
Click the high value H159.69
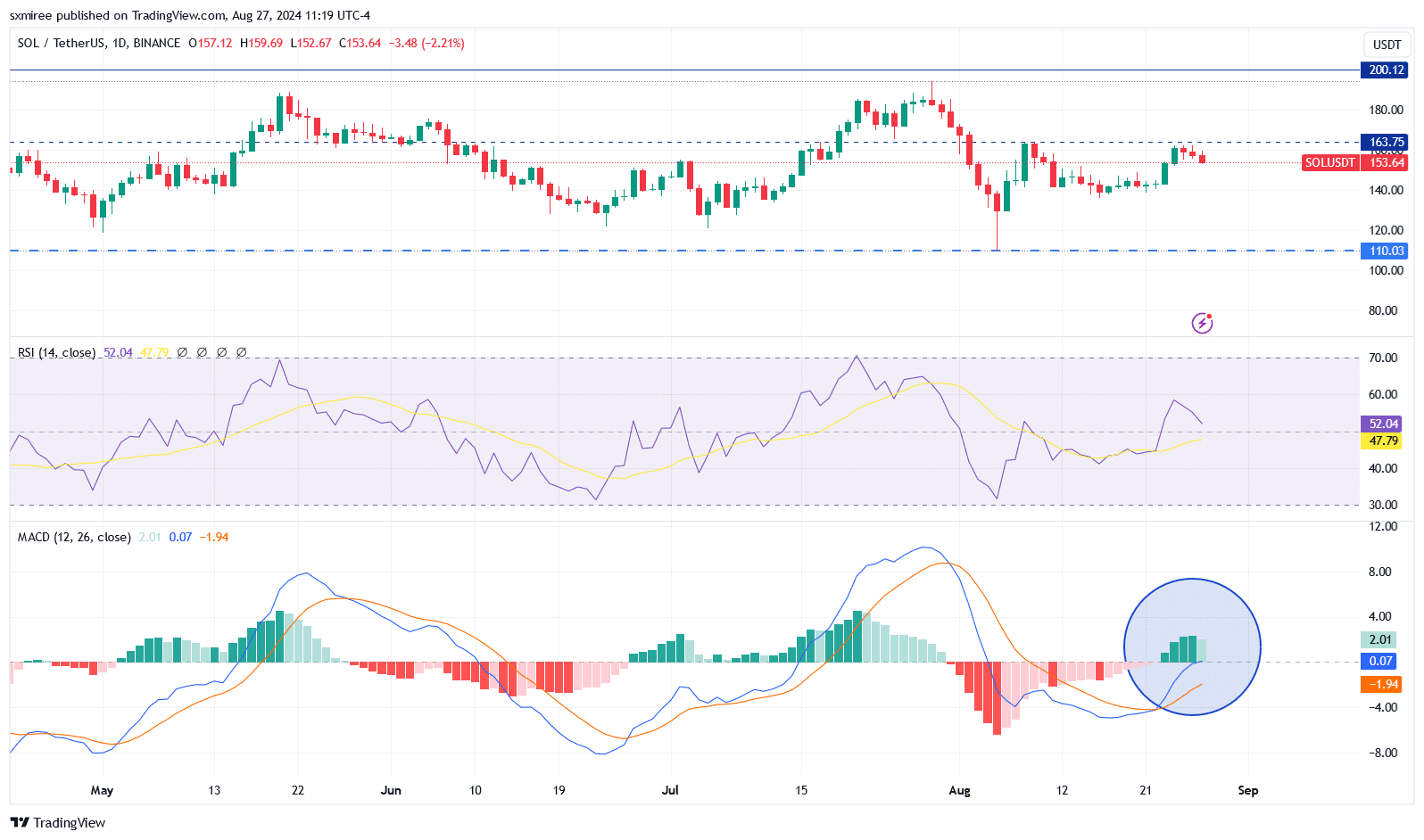pos(261,43)
